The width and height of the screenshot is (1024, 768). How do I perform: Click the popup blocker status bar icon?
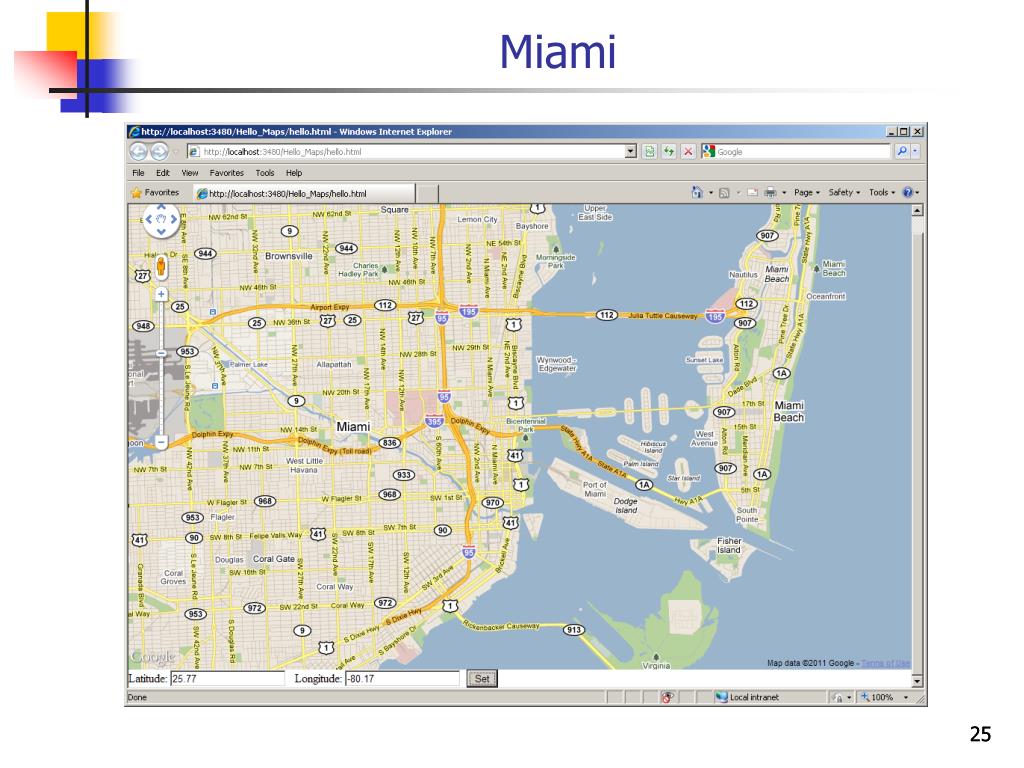(667, 697)
